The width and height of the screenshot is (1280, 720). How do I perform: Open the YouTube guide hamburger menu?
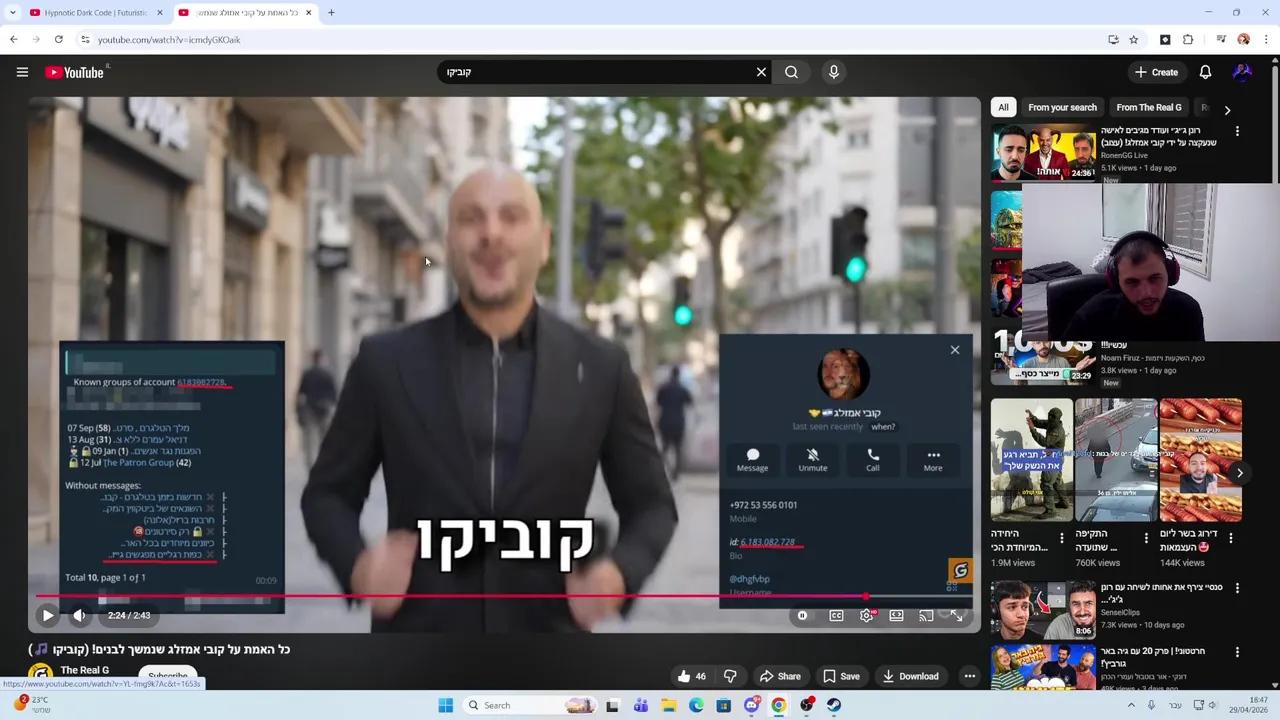[22, 72]
